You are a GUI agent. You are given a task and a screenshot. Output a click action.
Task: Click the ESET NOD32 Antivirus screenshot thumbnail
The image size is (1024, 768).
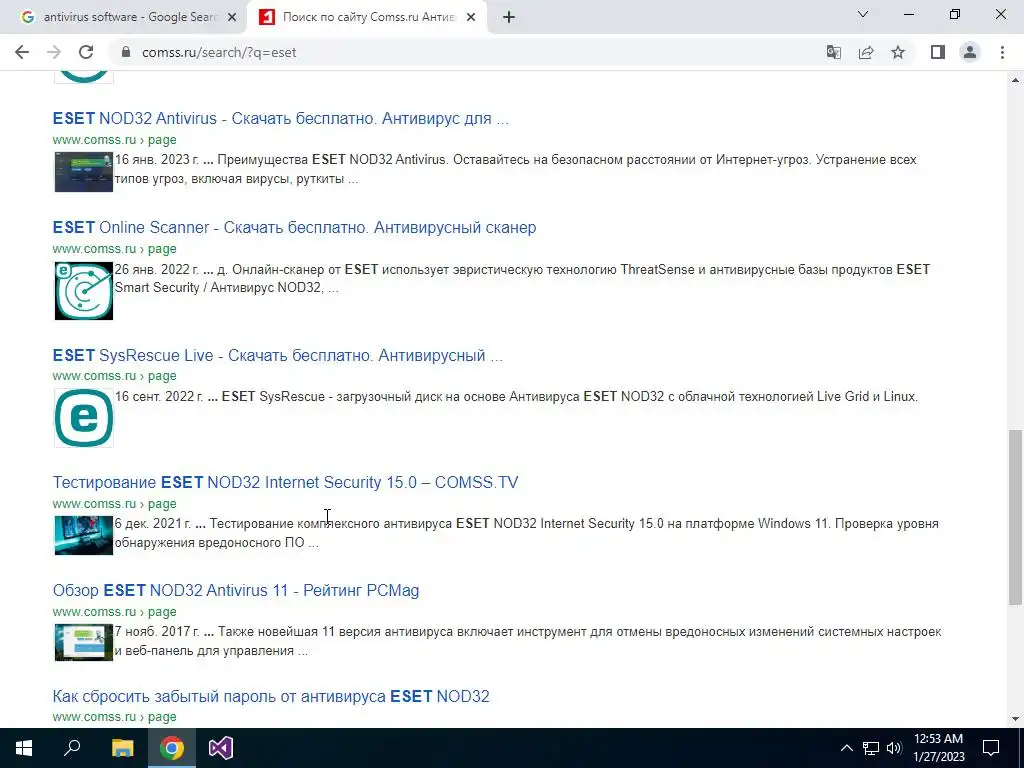coord(84,172)
